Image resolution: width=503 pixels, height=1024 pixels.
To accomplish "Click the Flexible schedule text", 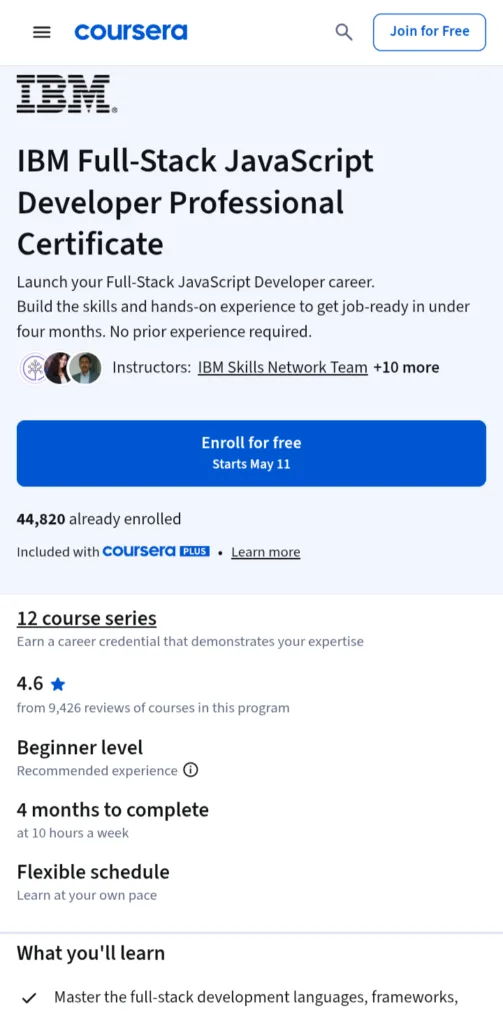I will pyautogui.click(x=93, y=872).
